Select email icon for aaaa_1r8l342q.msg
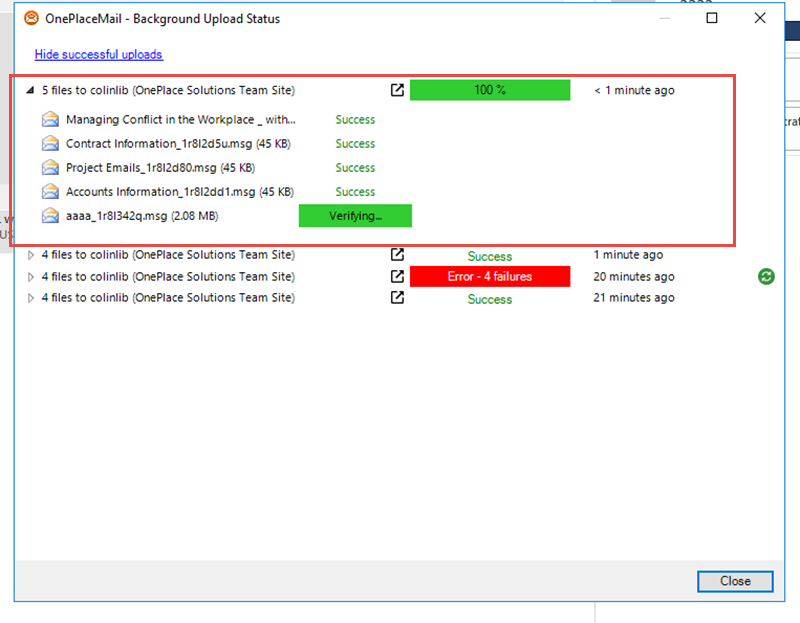The width and height of the screenshot is (800, 623). 50,215
